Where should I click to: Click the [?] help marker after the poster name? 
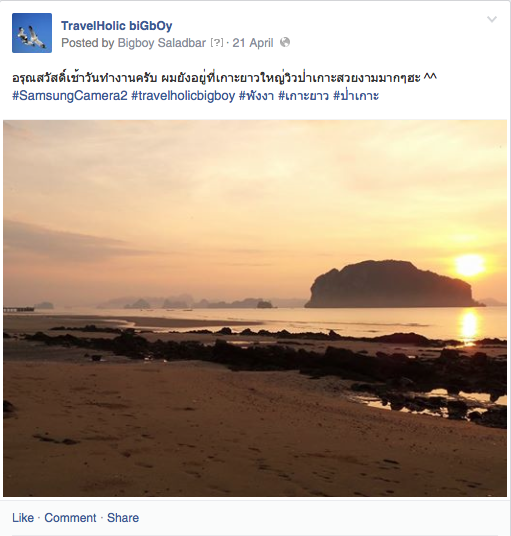coord(217,43)
